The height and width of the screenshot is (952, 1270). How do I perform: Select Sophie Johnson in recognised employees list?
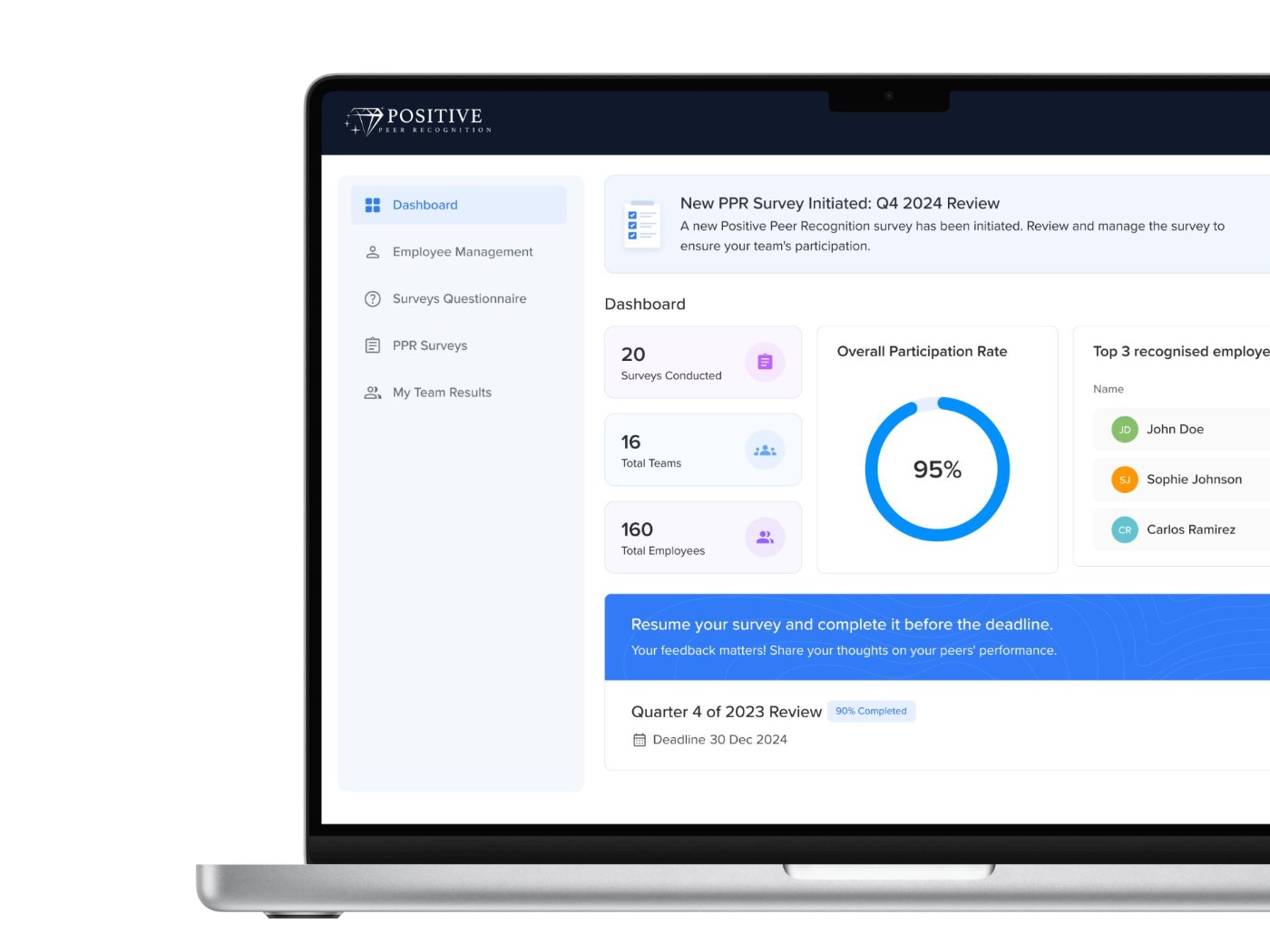click(x=1181, y=480)
